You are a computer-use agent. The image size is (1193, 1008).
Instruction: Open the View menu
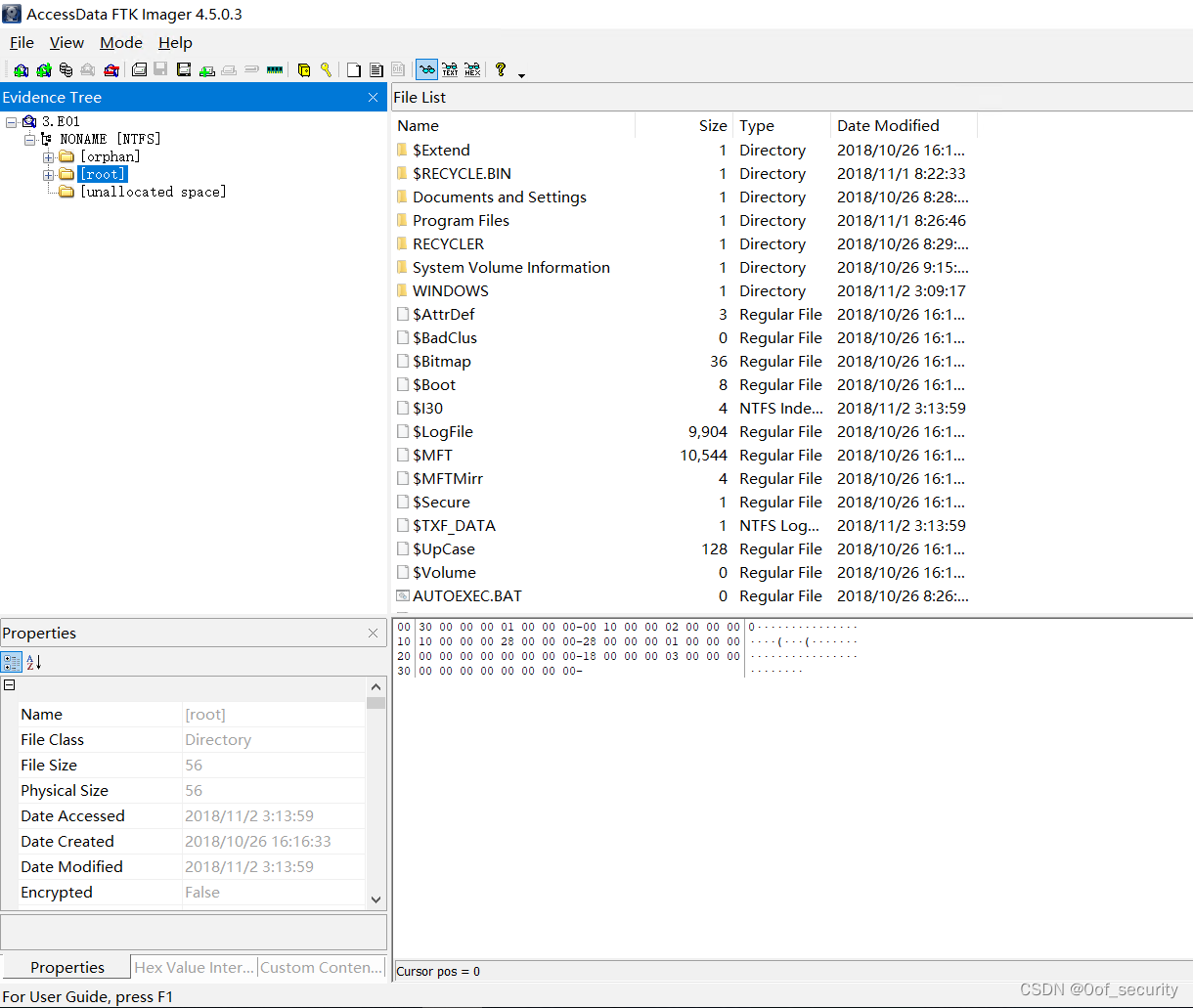[x=66, y=42]
